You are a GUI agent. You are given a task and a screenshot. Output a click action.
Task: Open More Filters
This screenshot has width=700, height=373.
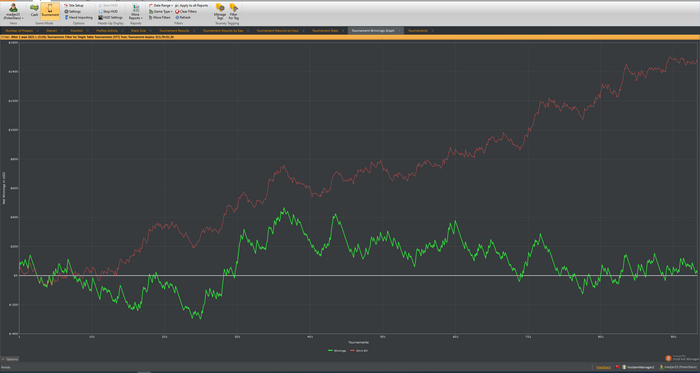click(160, 17)
